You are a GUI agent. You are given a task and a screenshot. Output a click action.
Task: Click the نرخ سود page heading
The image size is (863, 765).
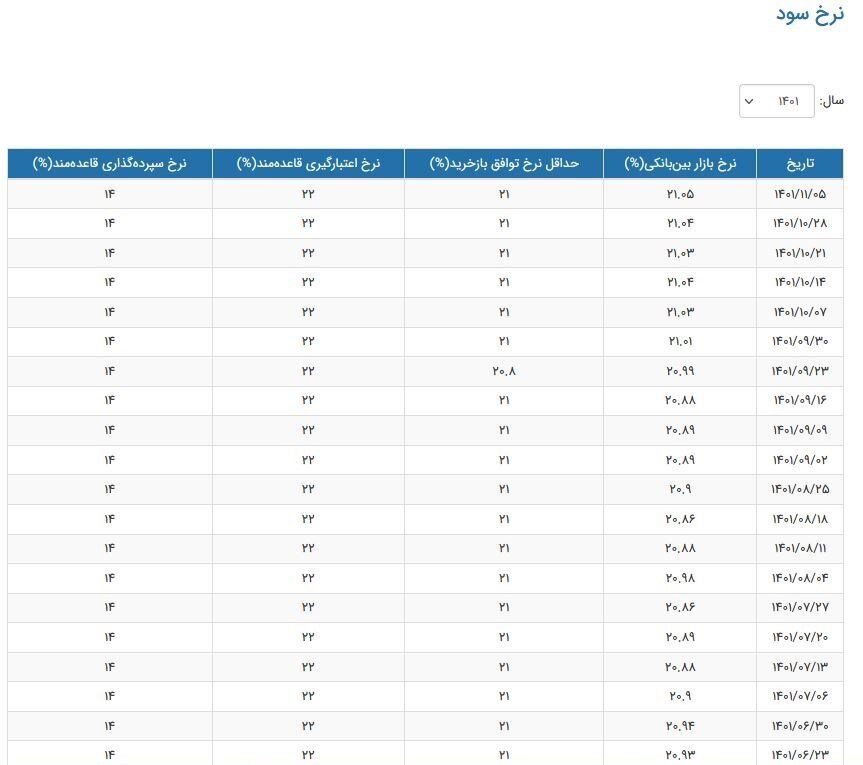tap(810, 14)
